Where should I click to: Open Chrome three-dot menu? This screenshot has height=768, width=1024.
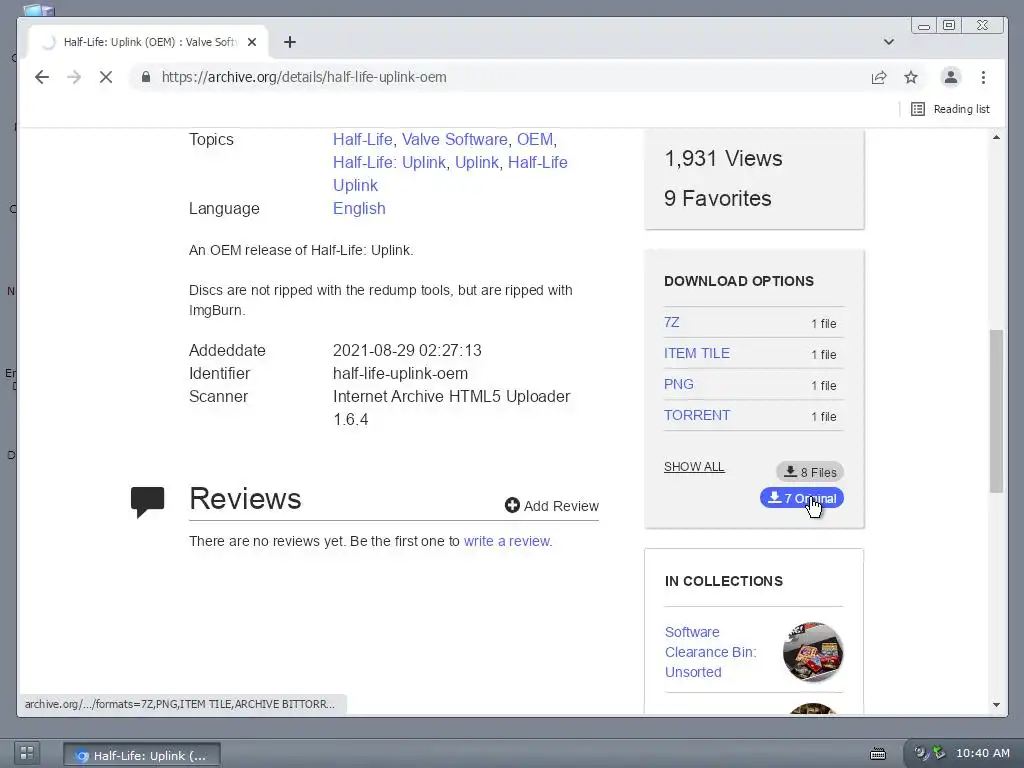coord(984,77)
